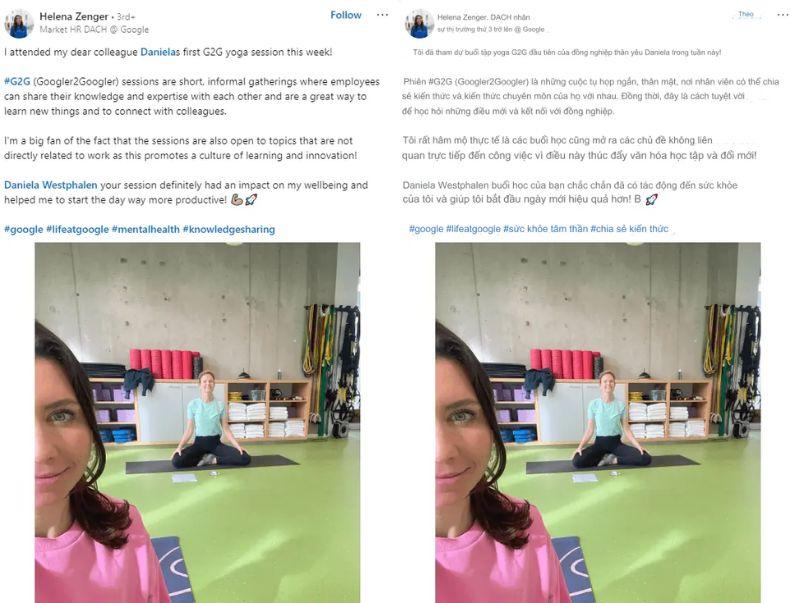Open the Danielas mention in first sentence
The image size is (800, 603).
(160, 52)
